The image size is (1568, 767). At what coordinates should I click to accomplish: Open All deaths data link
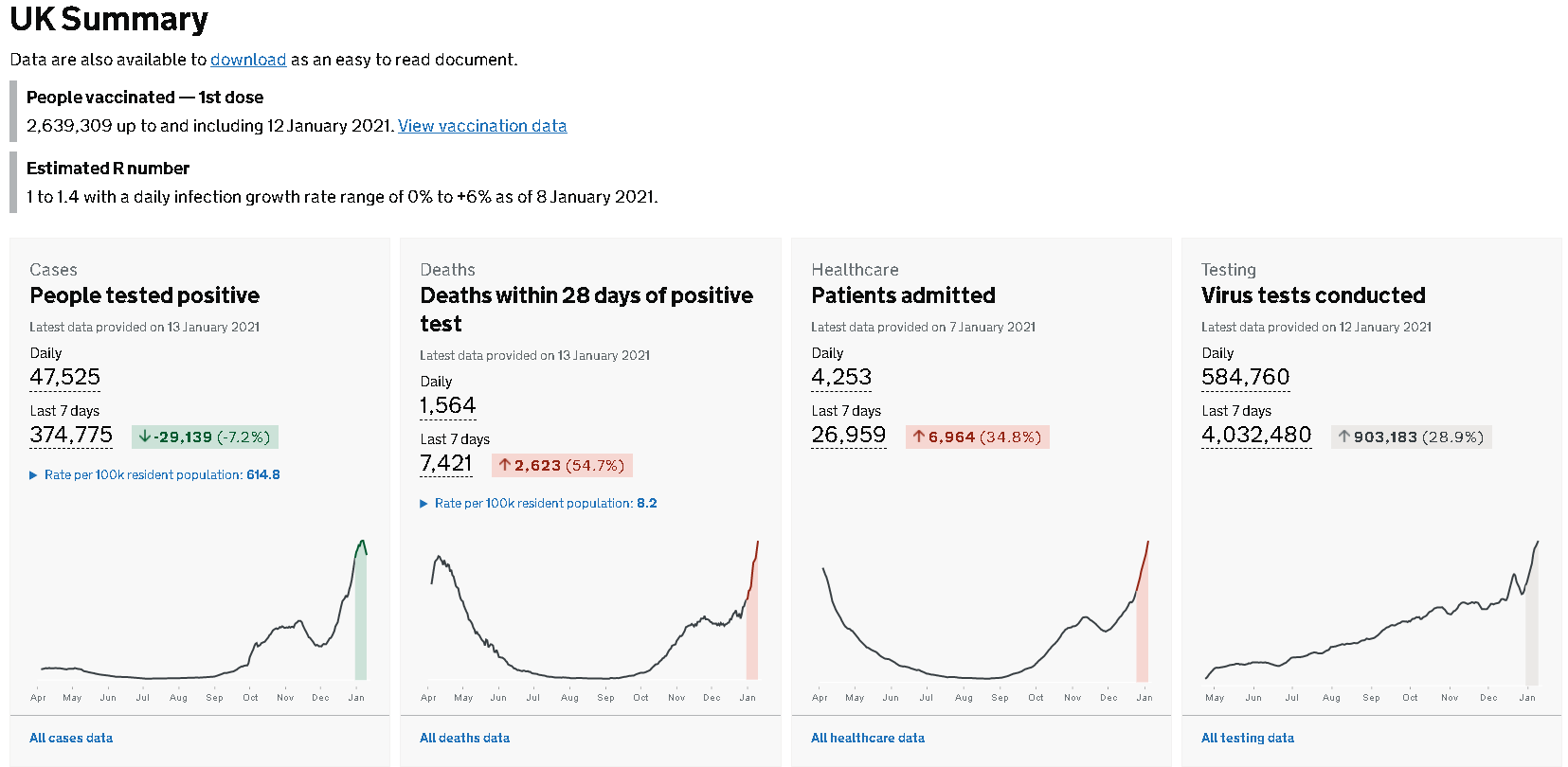click(x=464, y=738)
